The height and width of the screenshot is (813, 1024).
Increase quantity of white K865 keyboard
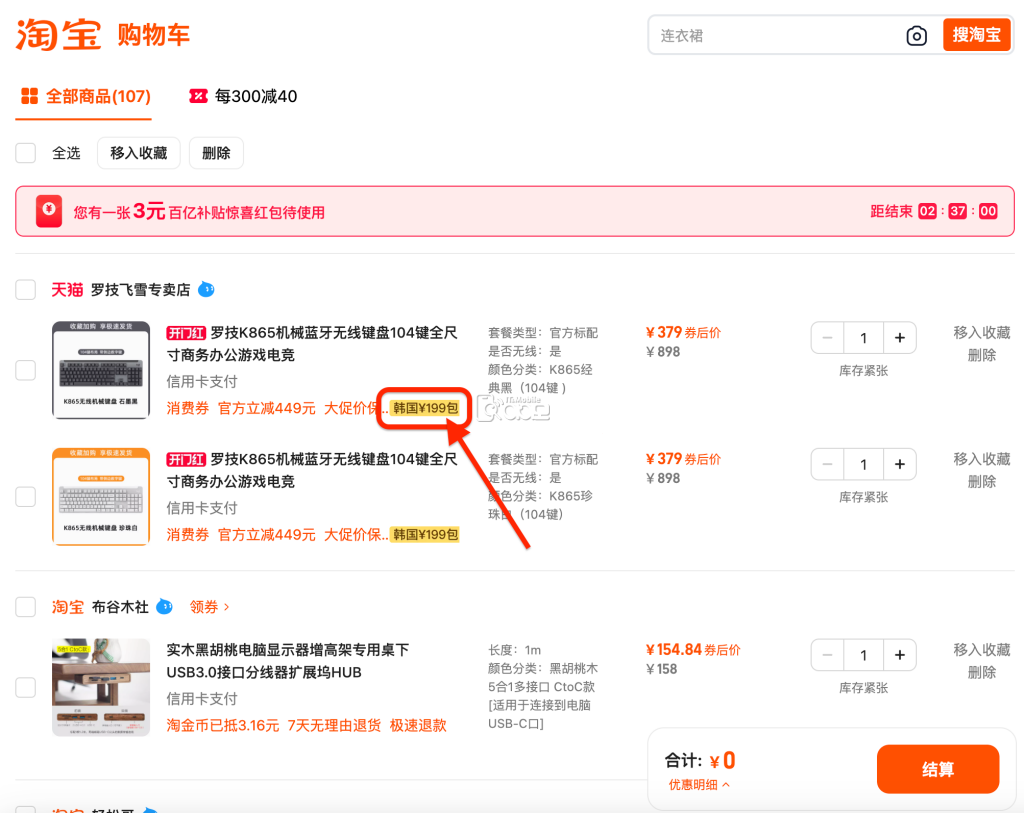point(899,464)
